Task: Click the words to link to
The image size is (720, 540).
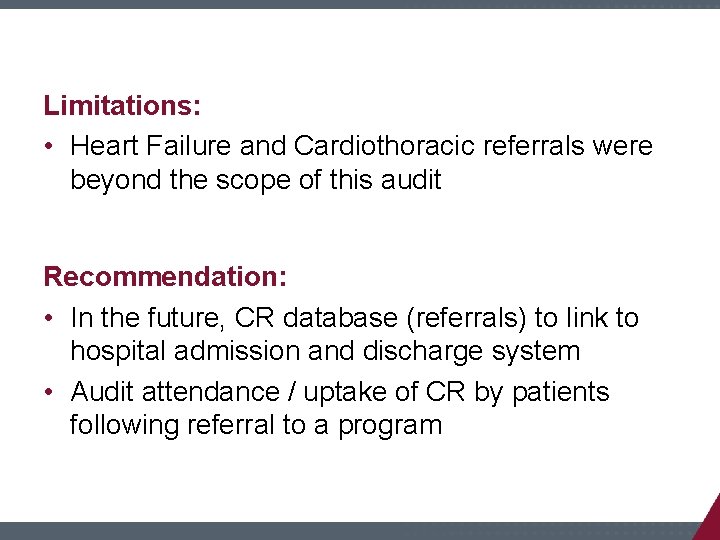Action: (587, 318)
